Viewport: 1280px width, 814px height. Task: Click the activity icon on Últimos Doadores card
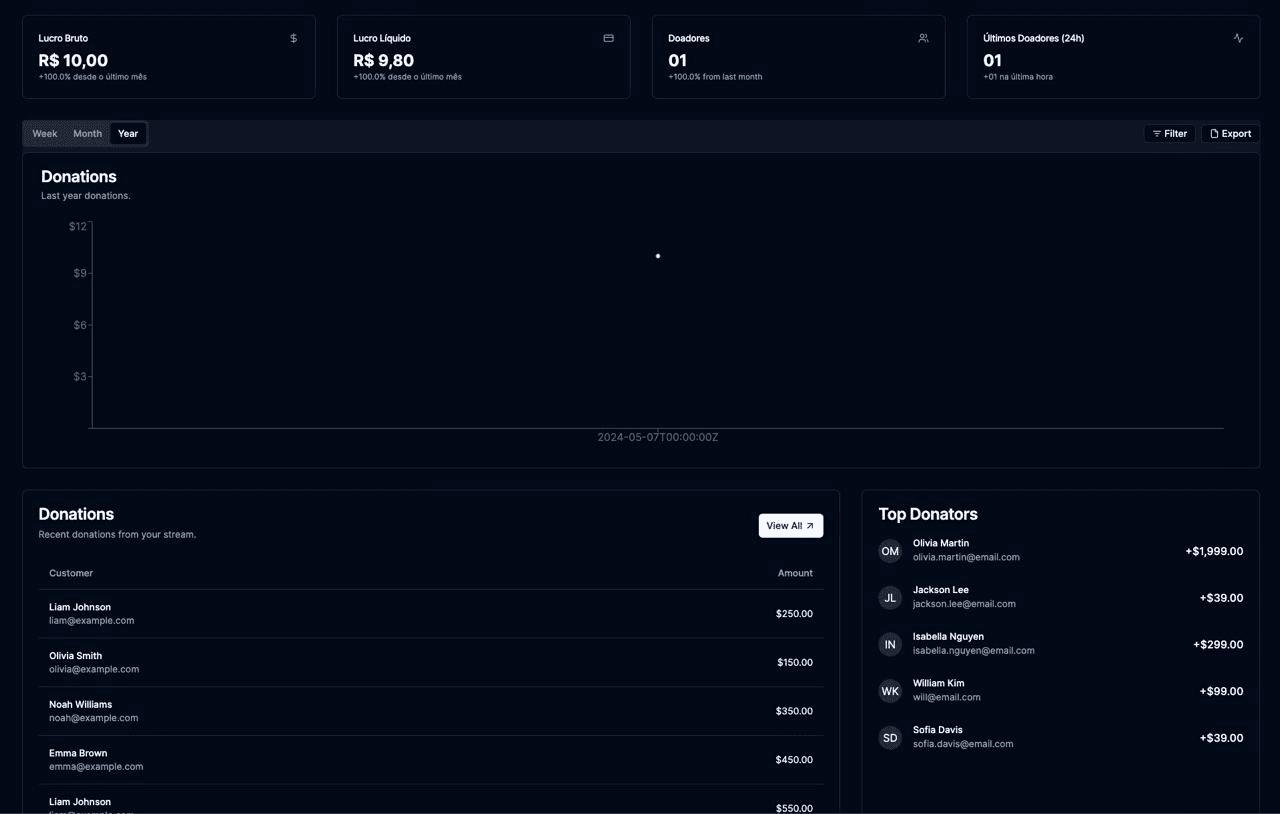pos(1238,38)
